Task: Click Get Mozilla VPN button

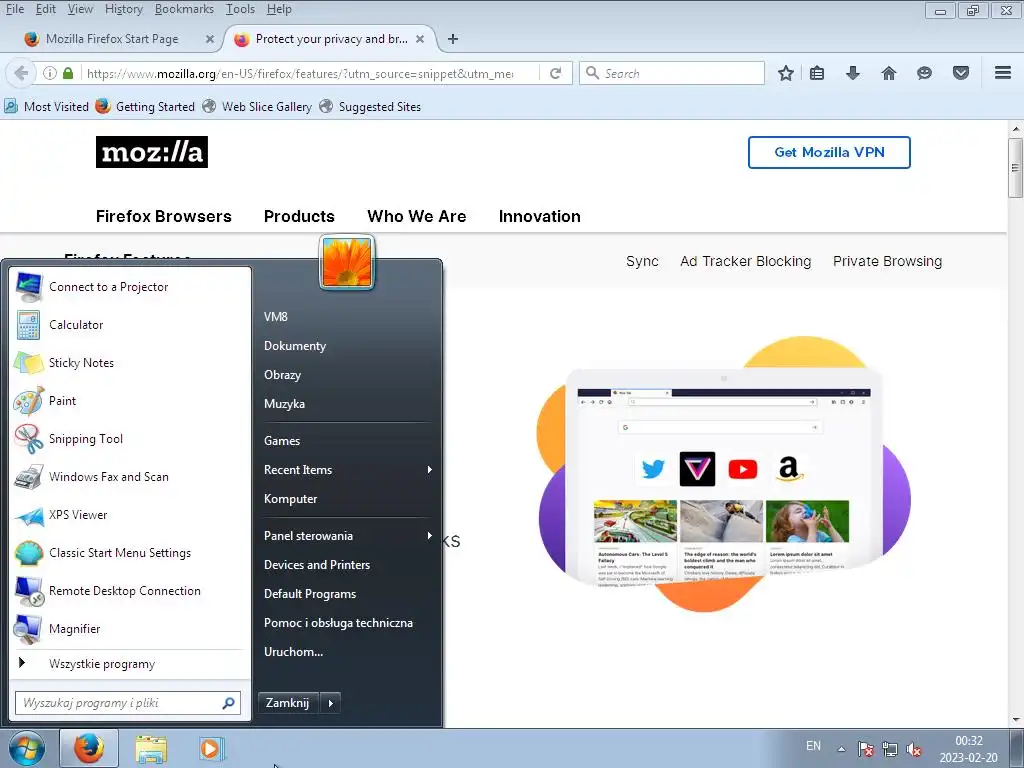Action: [x=829, y=152]
